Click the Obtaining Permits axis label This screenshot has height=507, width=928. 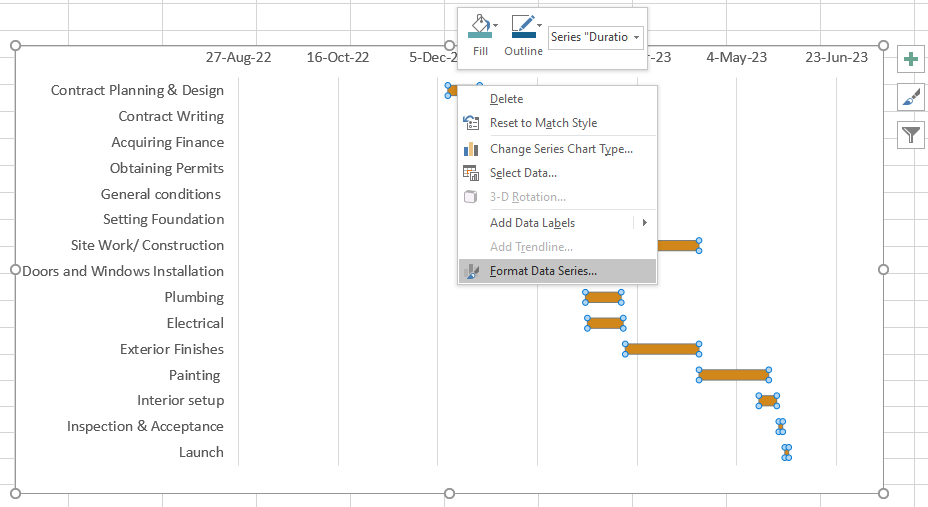[167, 169]
